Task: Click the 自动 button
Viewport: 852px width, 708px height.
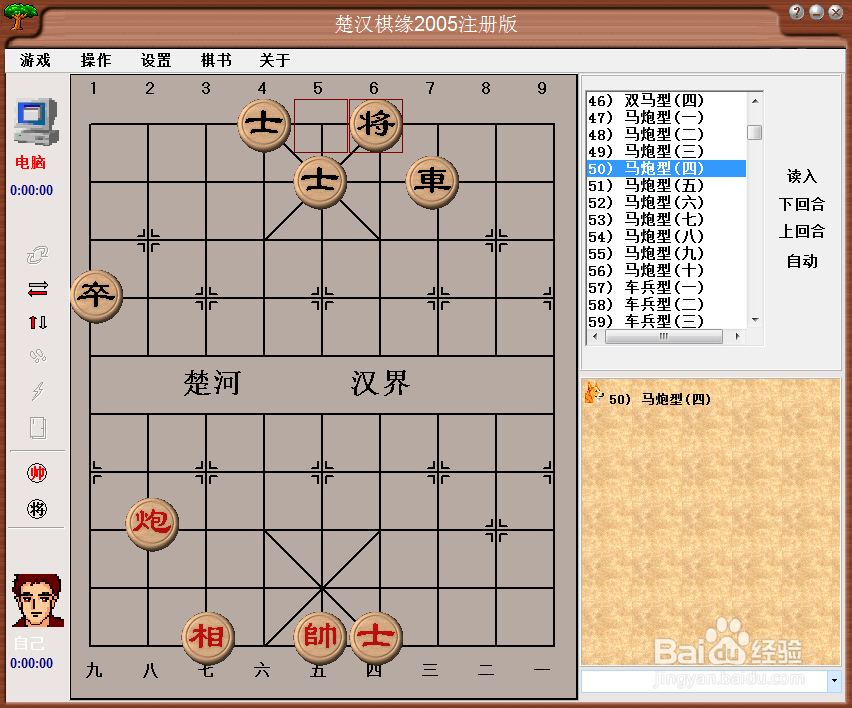Action: [802, 261]
